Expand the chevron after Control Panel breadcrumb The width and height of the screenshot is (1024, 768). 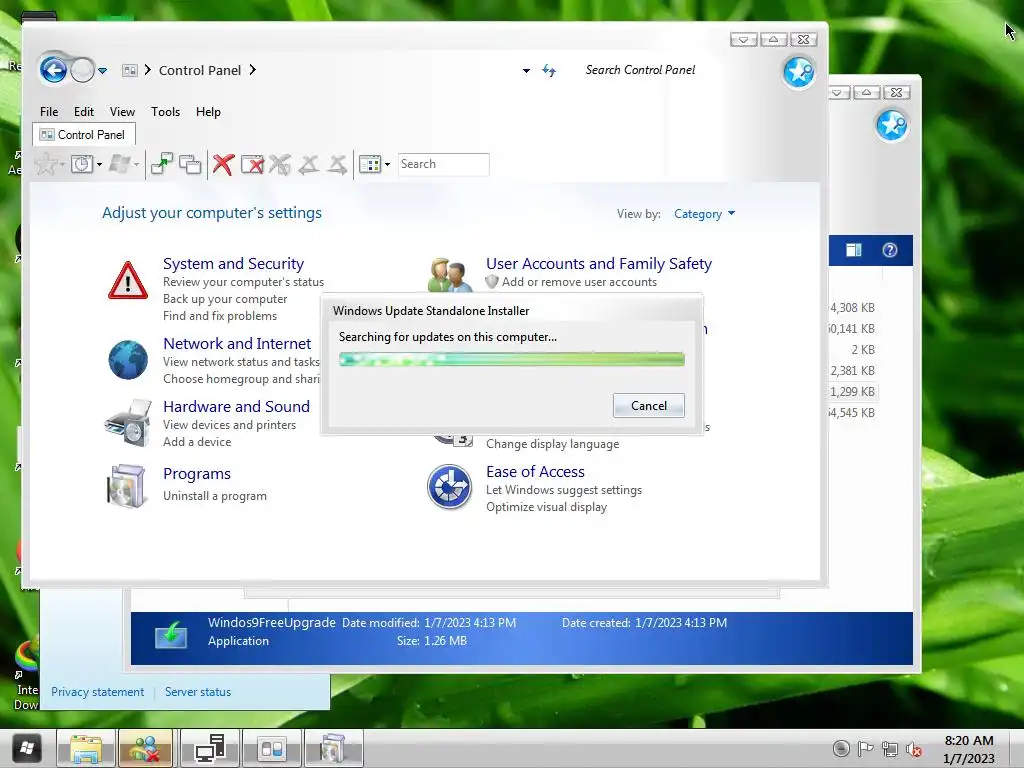[x=253, y=70]
